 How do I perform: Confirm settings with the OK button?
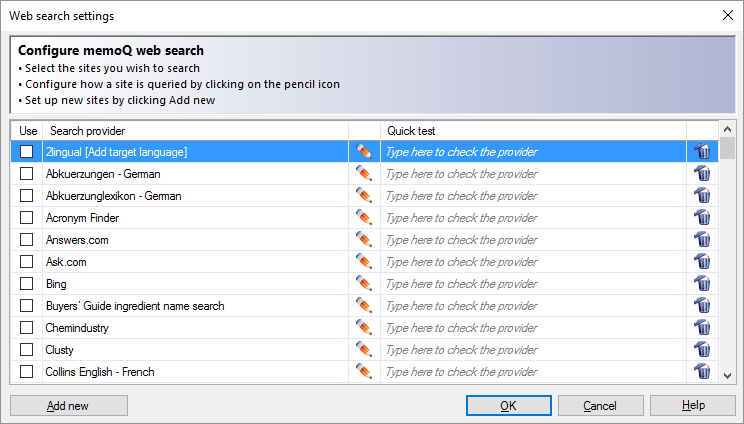(x=508, y=406)
